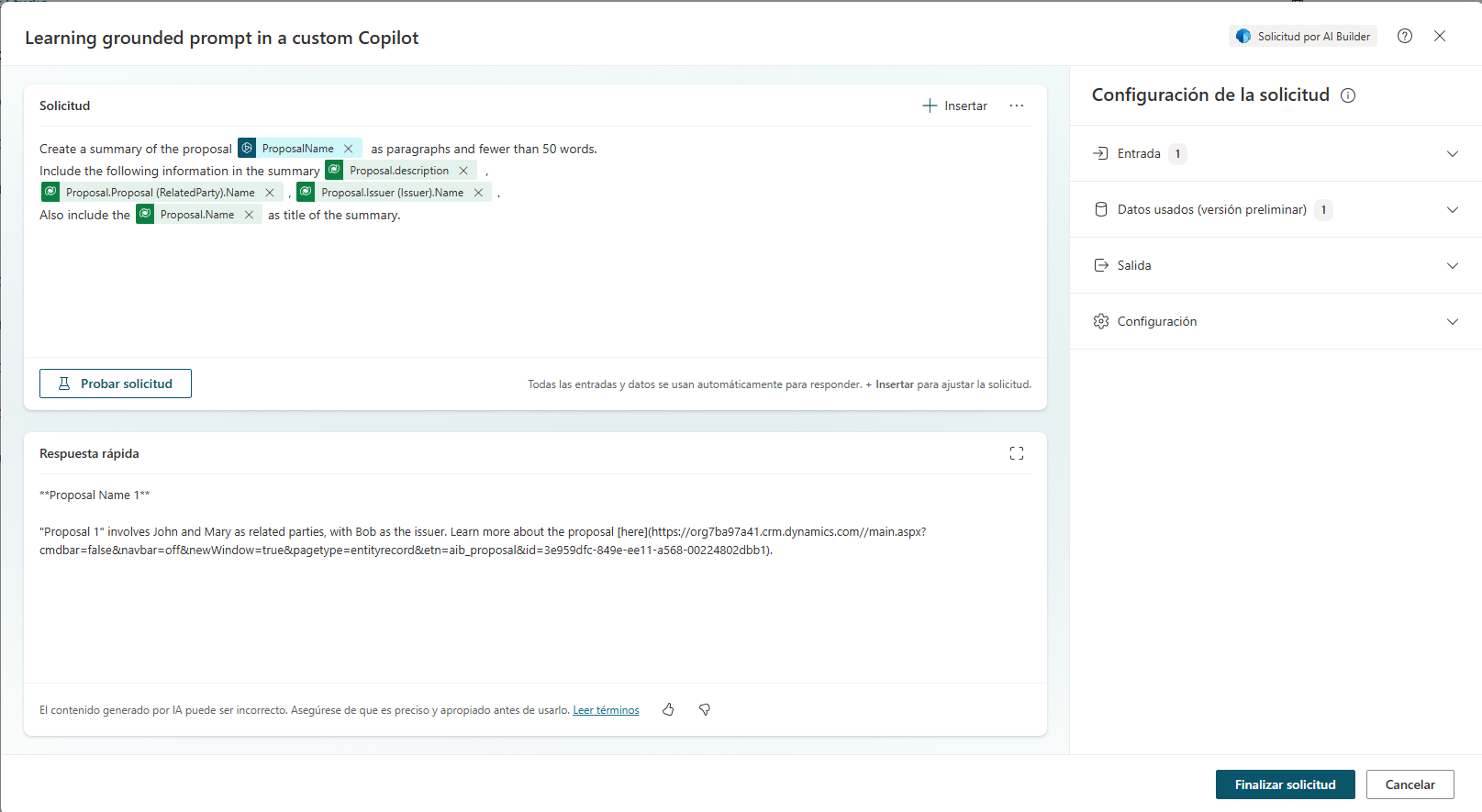The height and width of the screenshot is (812, 1482).
Task: Expand Respuesta rápida to full screen
Action: [1017, 453]
